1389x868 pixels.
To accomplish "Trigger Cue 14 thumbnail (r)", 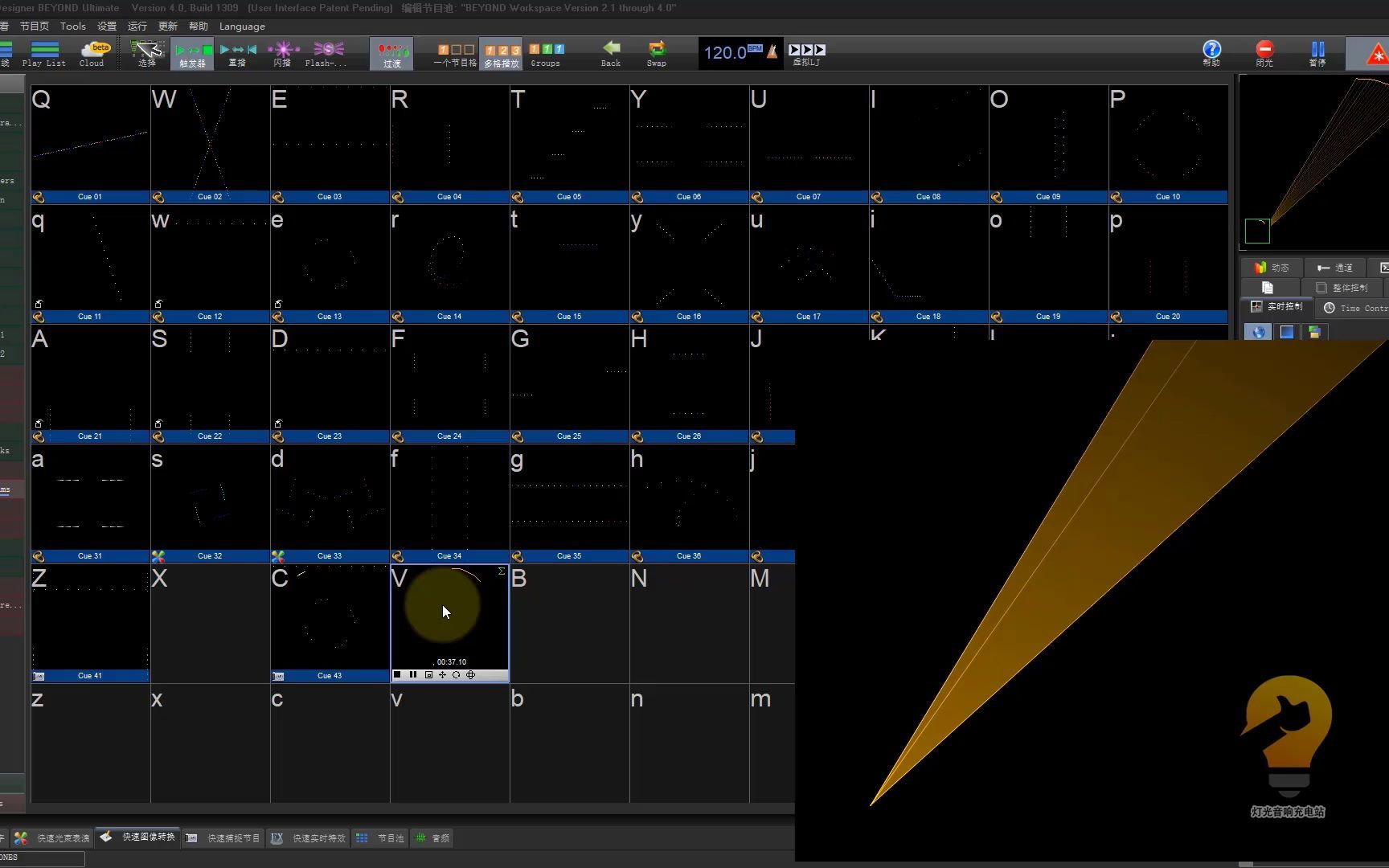I will 449,258.
